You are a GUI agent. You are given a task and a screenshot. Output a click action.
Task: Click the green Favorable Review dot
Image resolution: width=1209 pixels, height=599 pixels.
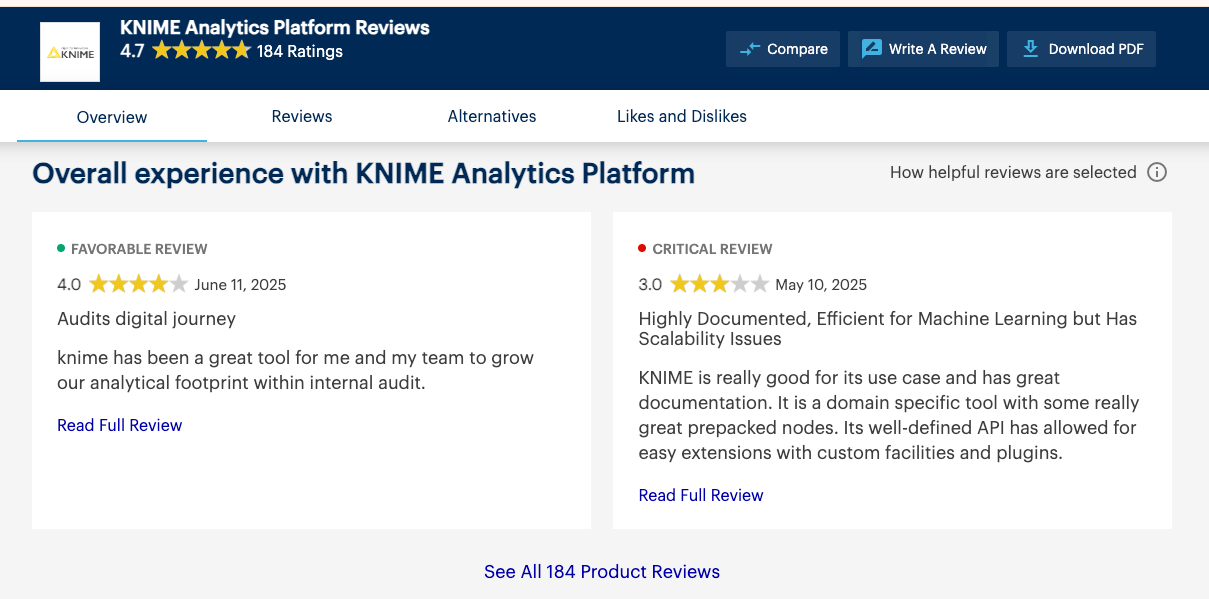[61, 248]
